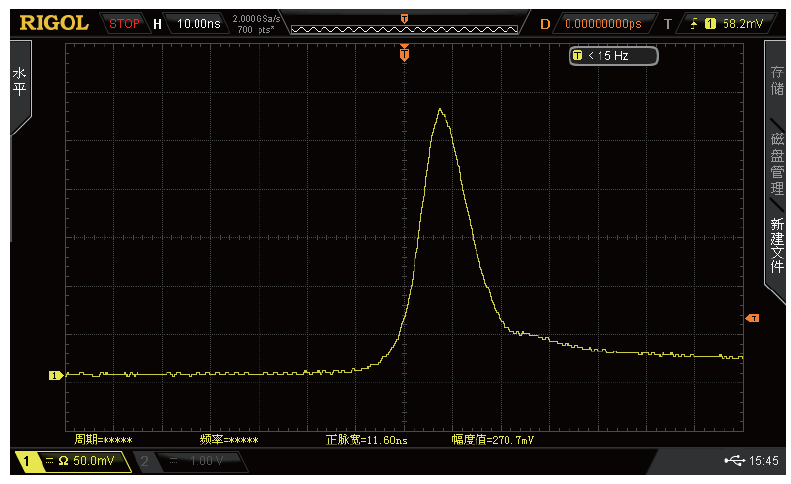Click the trigger source channel 1 badge

coord(710,23)
